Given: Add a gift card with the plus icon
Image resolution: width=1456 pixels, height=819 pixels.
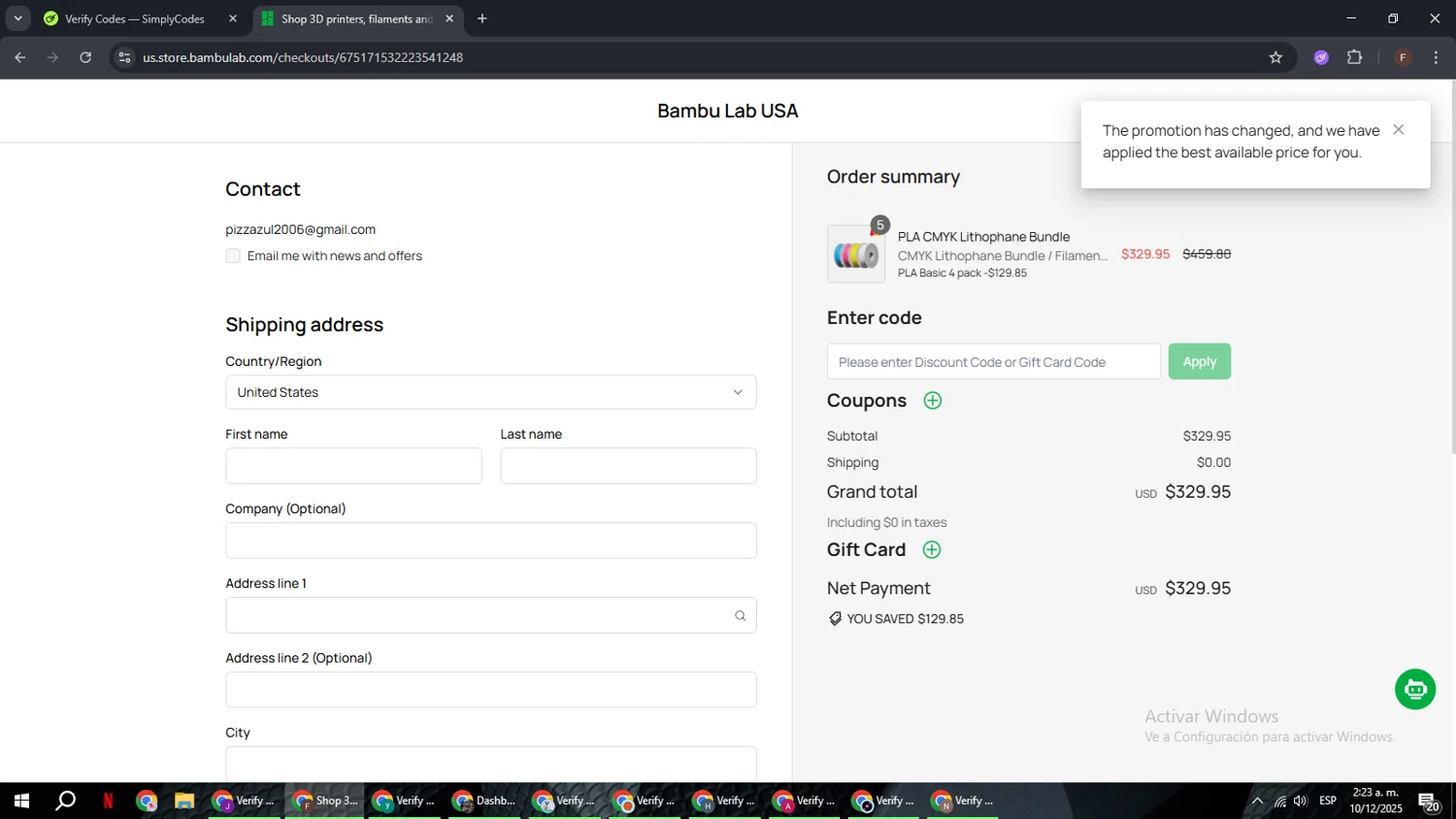Looking at the screenshot, I should pyautogui.click(x=932, y=550).
